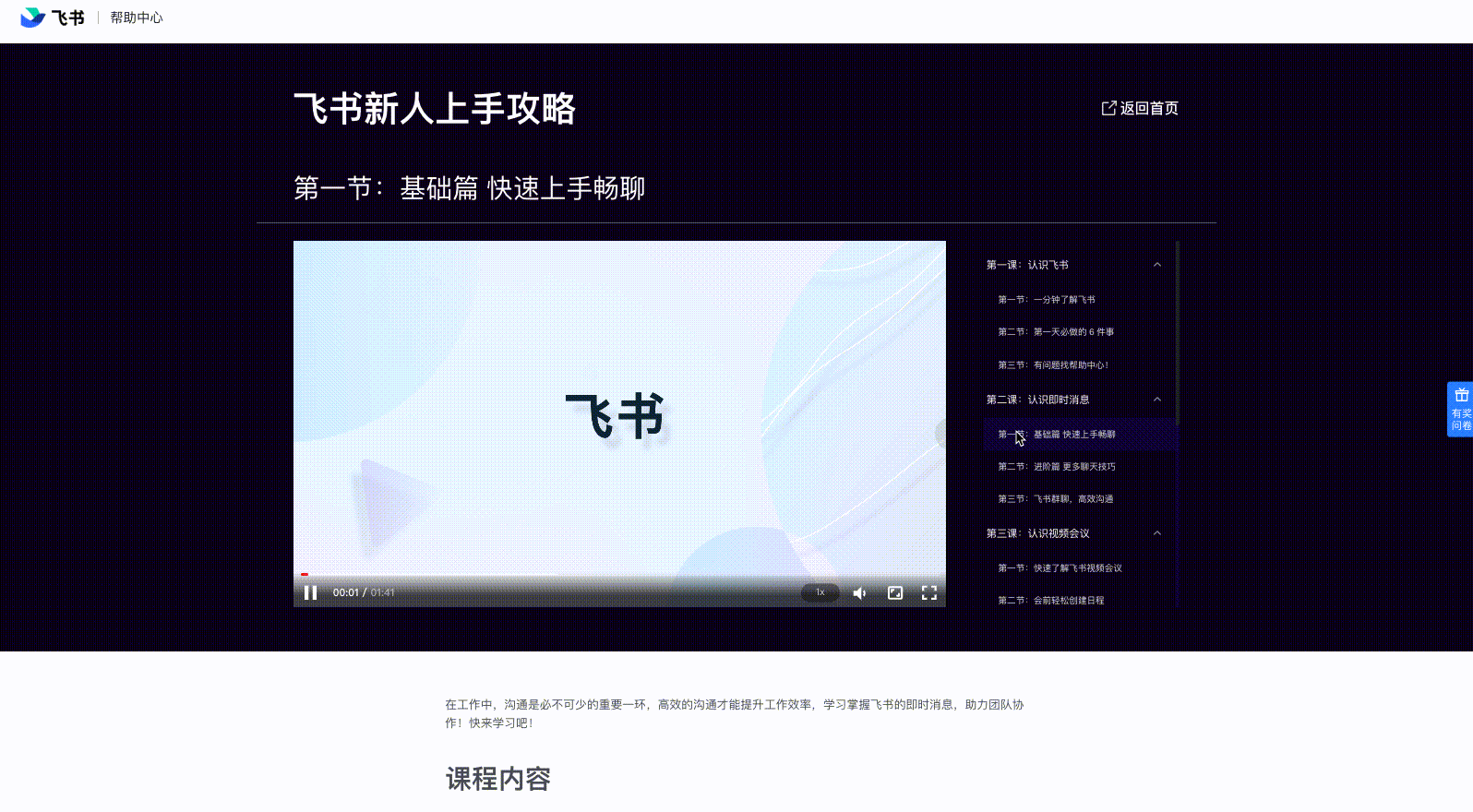Toggle web page fullscreen for the video
Viewport: 1473px width, 812px height.
point(895,593)
